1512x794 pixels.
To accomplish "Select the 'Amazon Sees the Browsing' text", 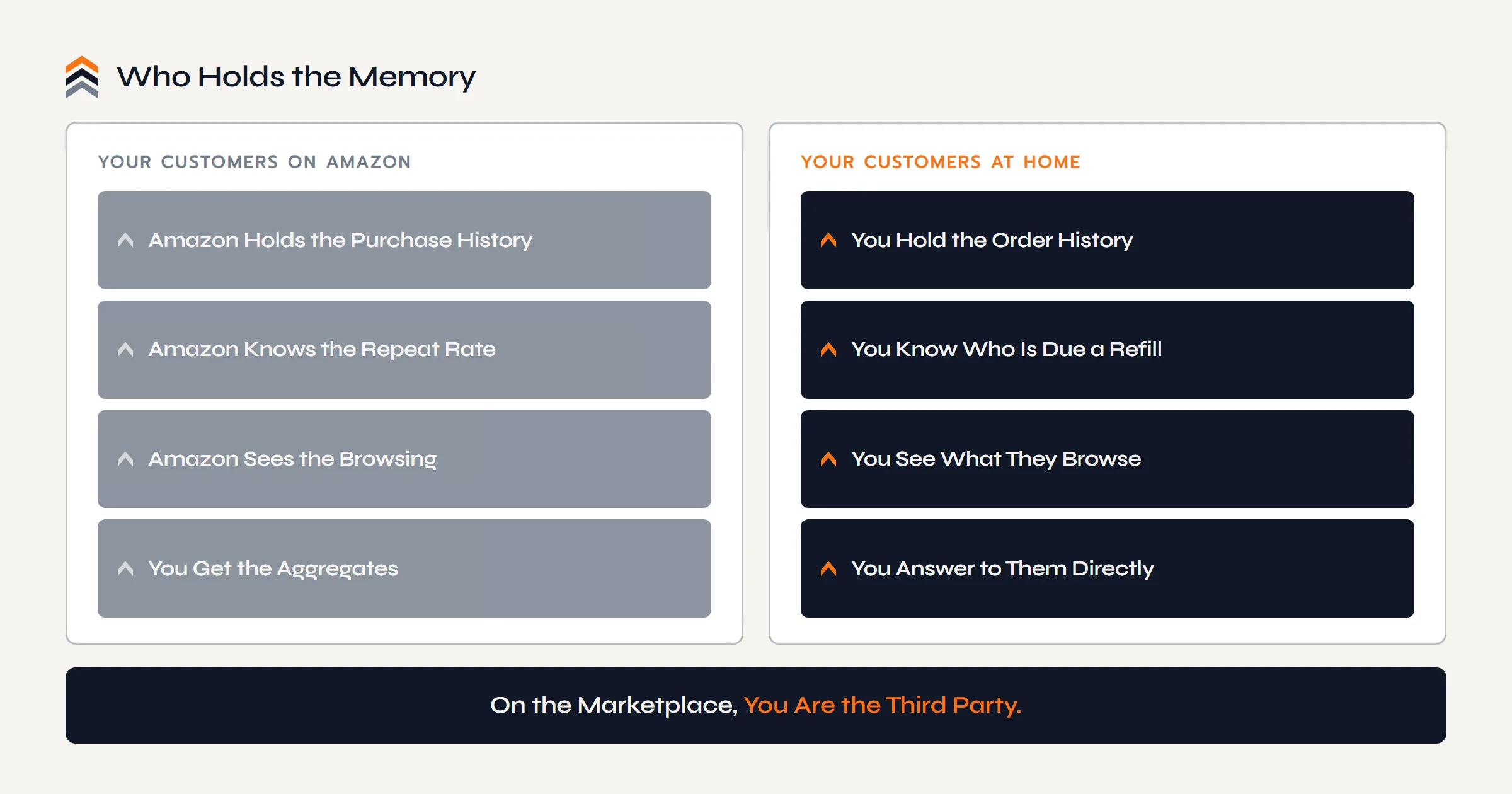I will point(292,459).
